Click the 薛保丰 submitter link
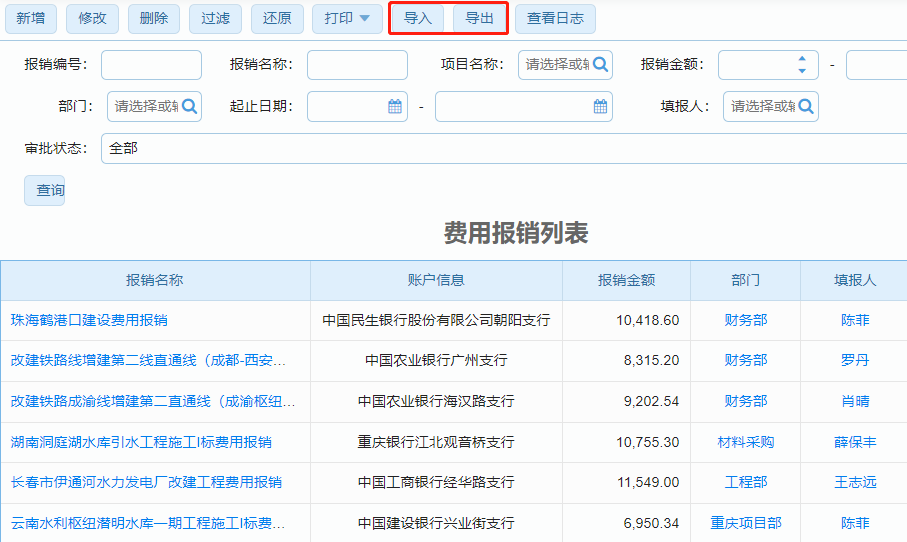Screen dimensions: 907x542 [x=855, y=442]
